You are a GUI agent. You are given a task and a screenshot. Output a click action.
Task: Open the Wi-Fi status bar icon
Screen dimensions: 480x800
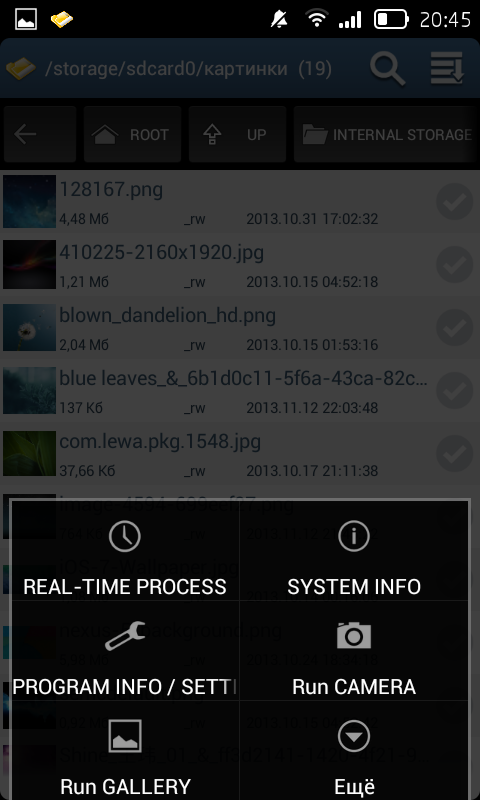pyautogui.click(x=317, y=19)
